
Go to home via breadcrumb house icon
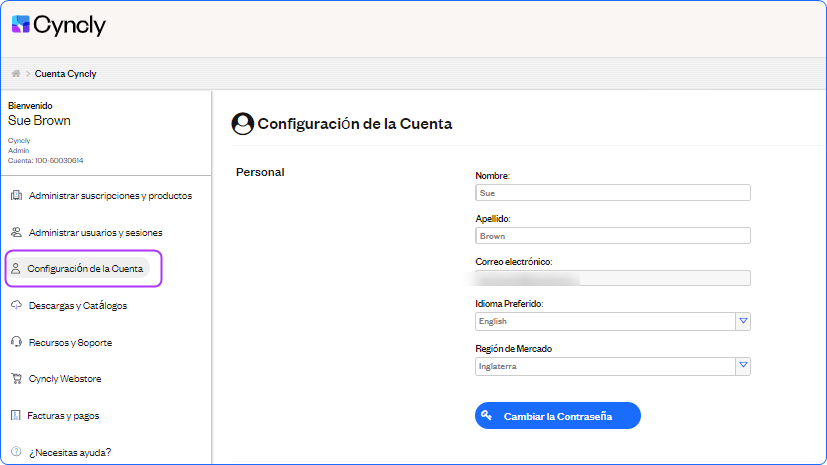[16, 73]
